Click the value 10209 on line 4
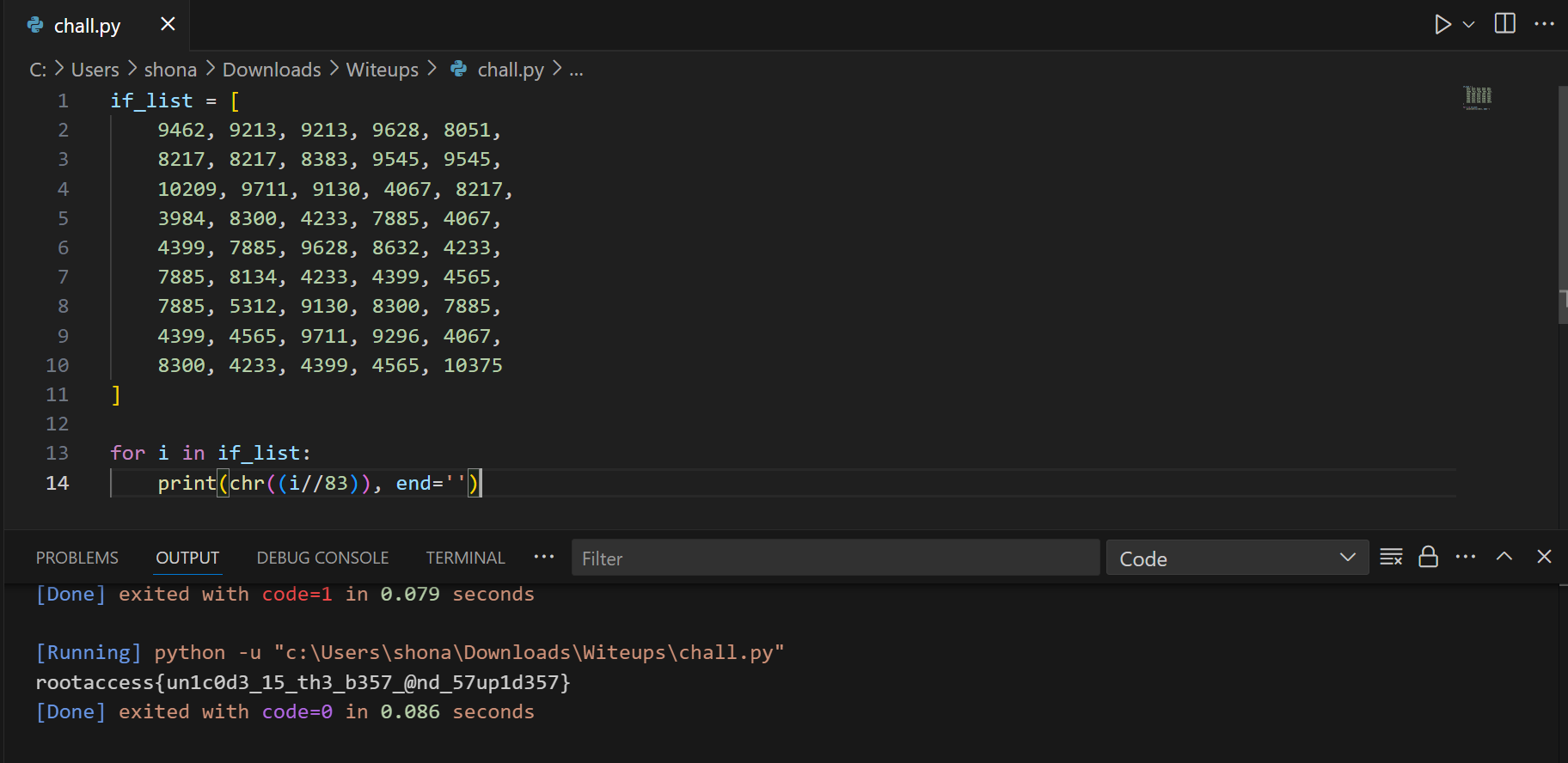The width and height of the screenshot is (1568, 763). (187, 189)
